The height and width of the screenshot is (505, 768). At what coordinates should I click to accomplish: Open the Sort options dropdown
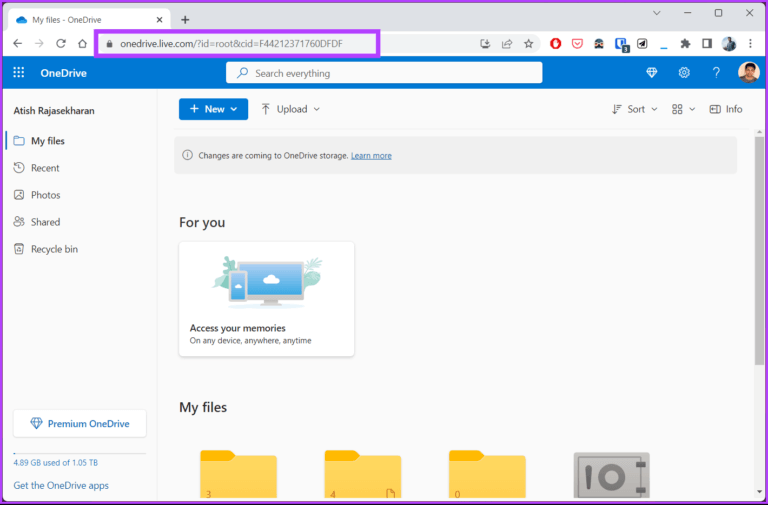(634, 109)
